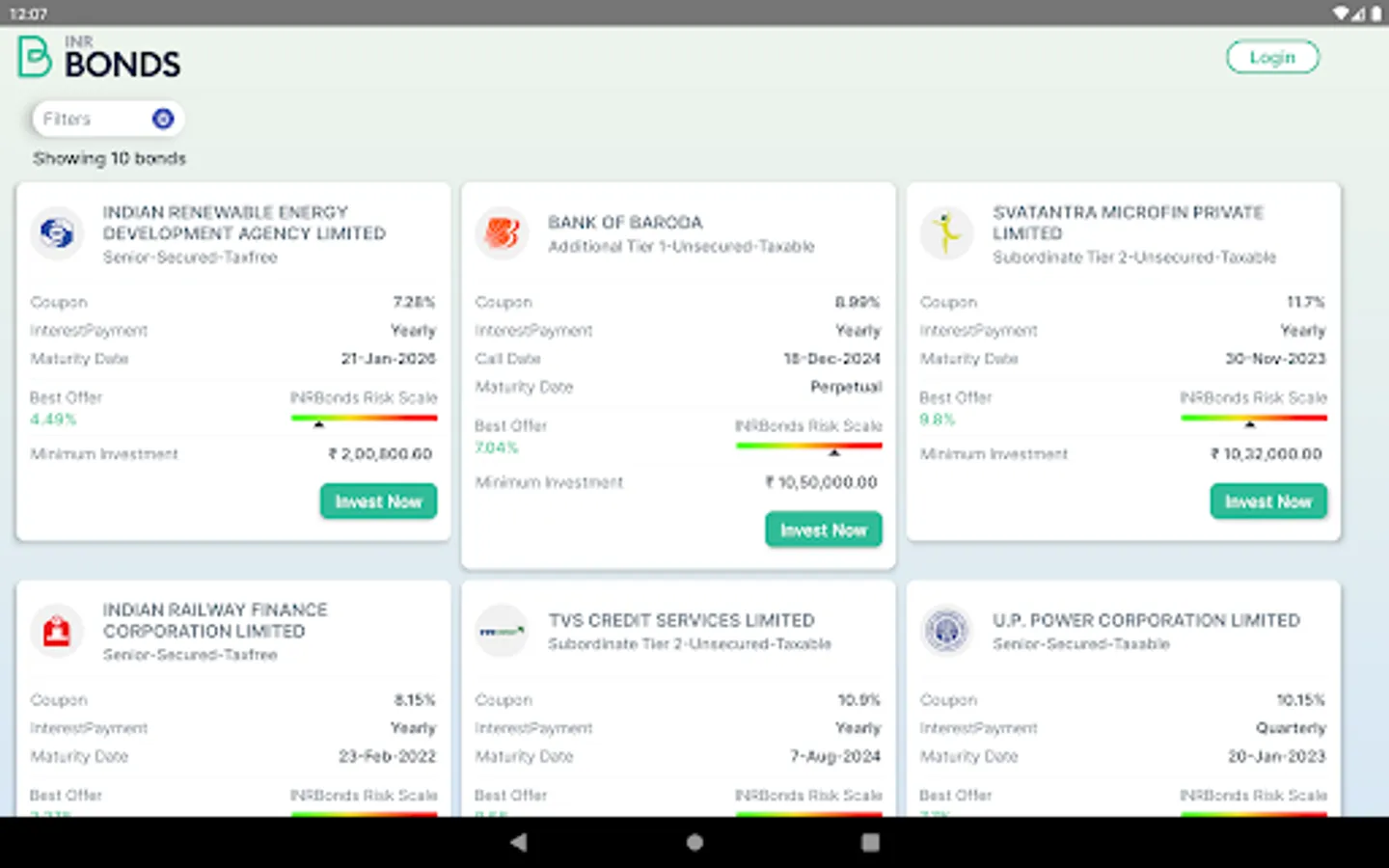Image resolution: width=1389 pixels, height=868 pixels.
Task: Tap the INR Bonds logo
Action: click(99, 58)
